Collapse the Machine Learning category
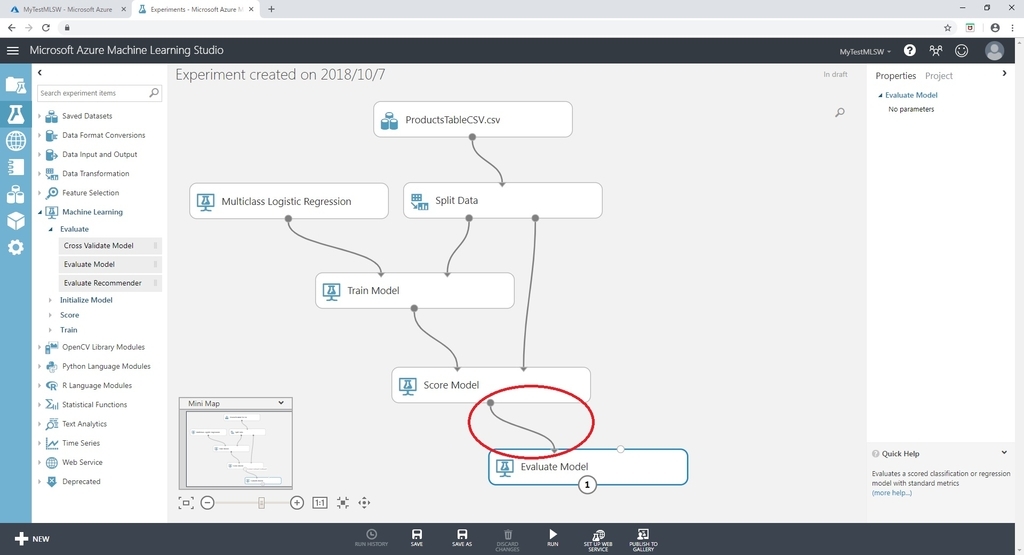Viewport: 1024px width, 555px height. 39,212
